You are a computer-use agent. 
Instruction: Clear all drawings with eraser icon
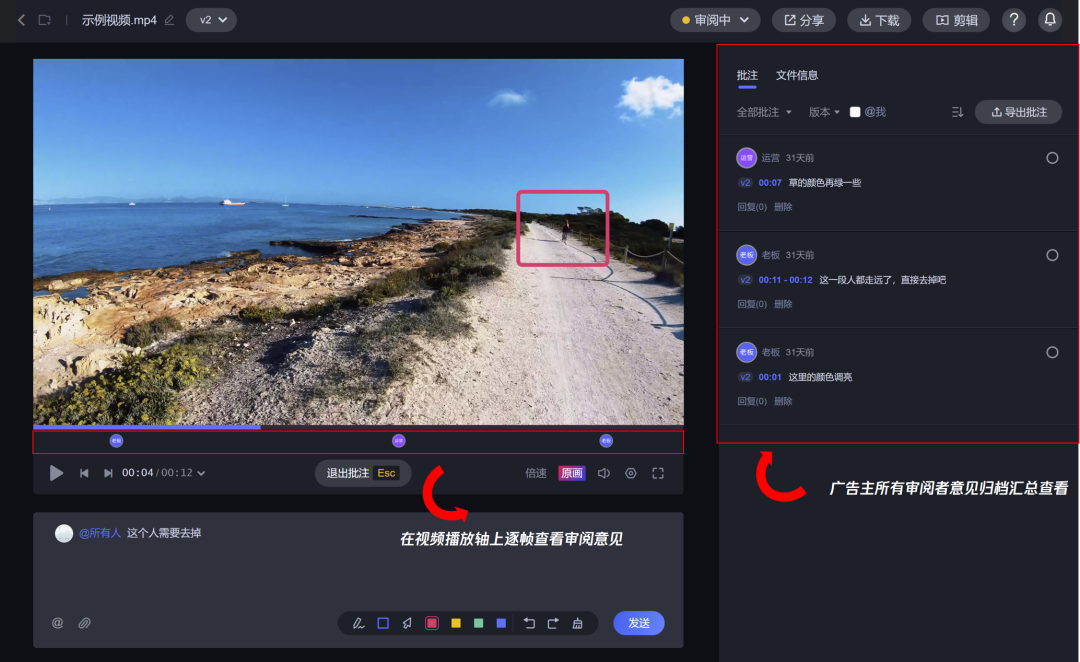coord(577,623)
